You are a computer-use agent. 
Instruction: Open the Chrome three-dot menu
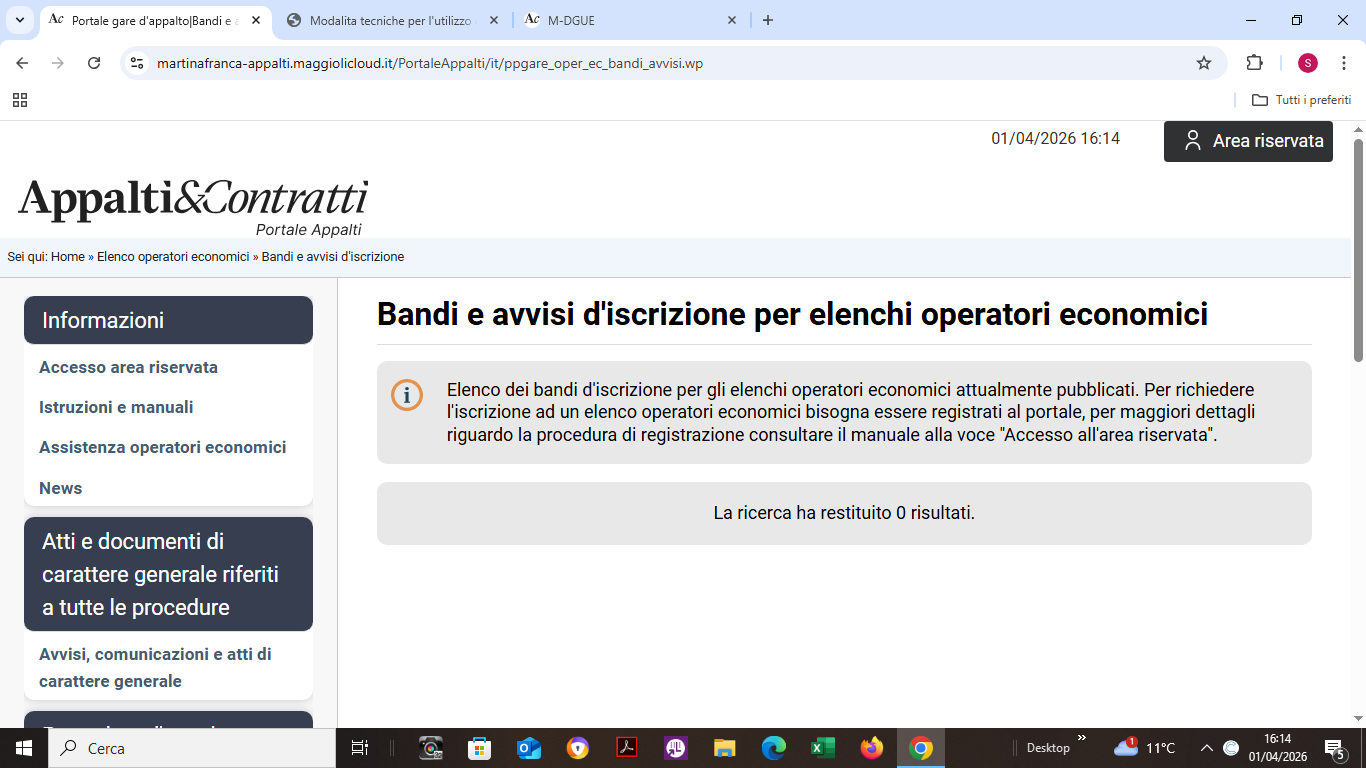pos(1345,63)
